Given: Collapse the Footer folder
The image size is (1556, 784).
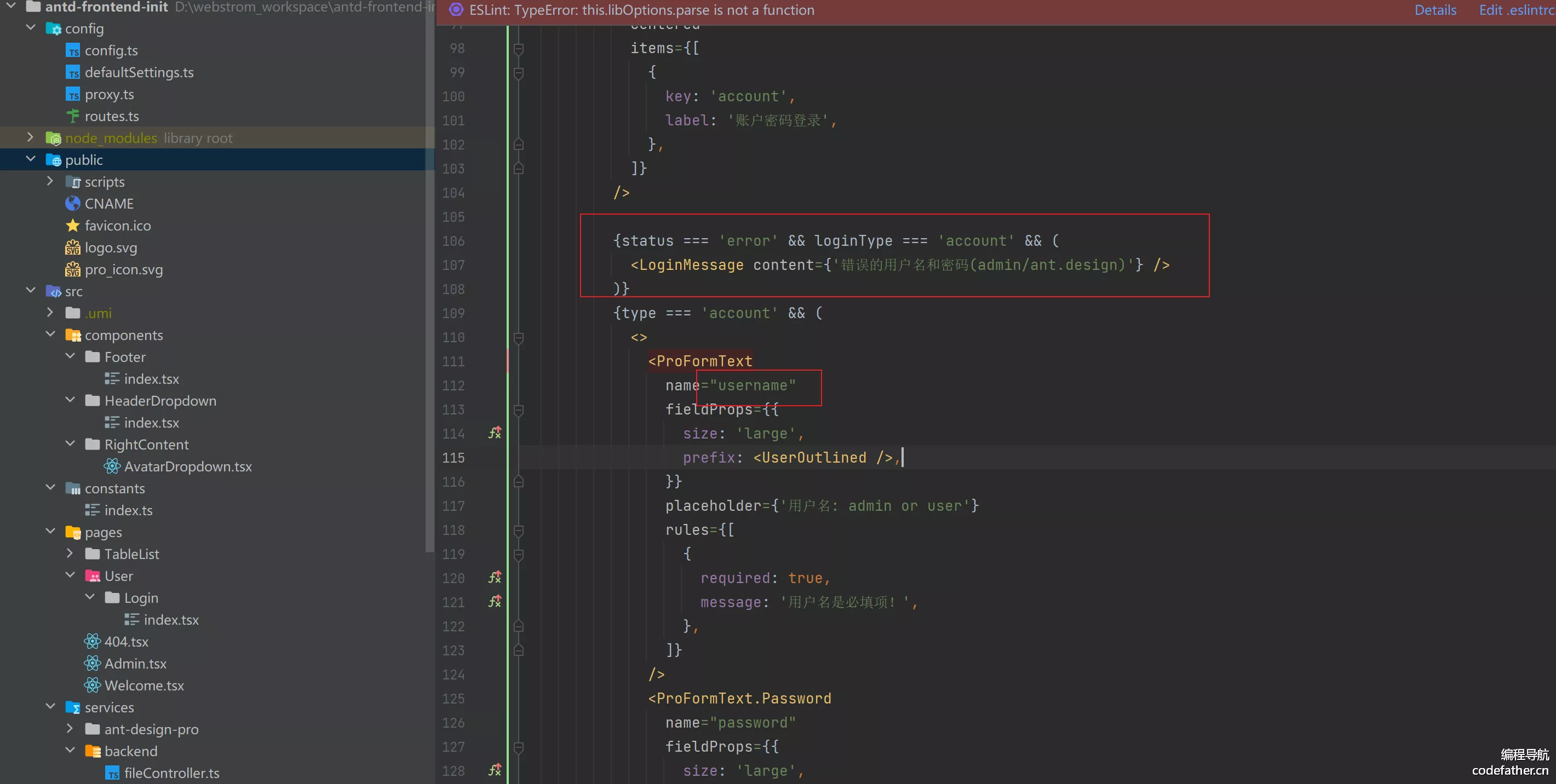Looking at the screenshot, I should click(70, 356).
